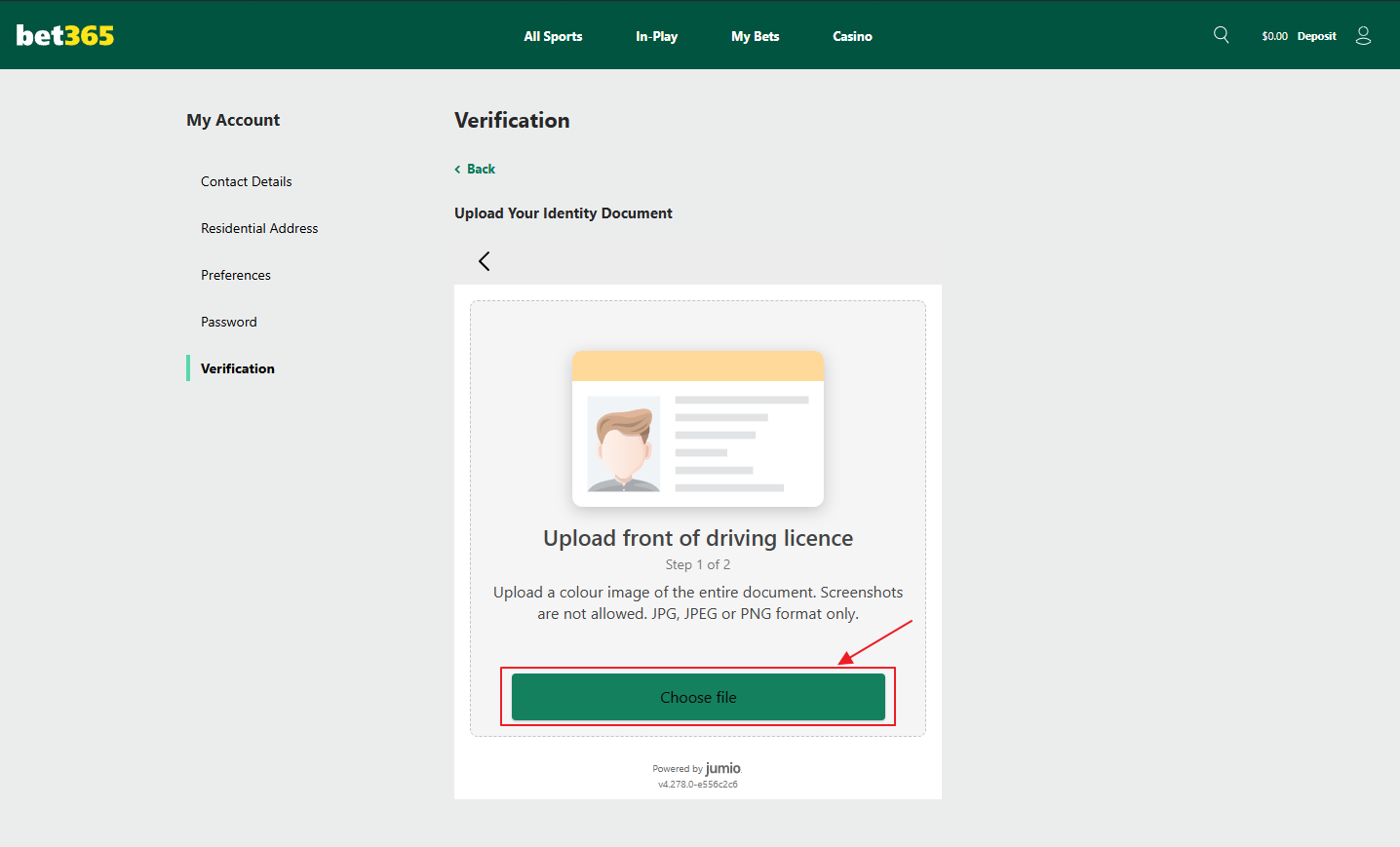The height and width of the screenshot is (847, 1400).
Task: Click the 'Step 1 of 2' text
Action: pos(698,564)
